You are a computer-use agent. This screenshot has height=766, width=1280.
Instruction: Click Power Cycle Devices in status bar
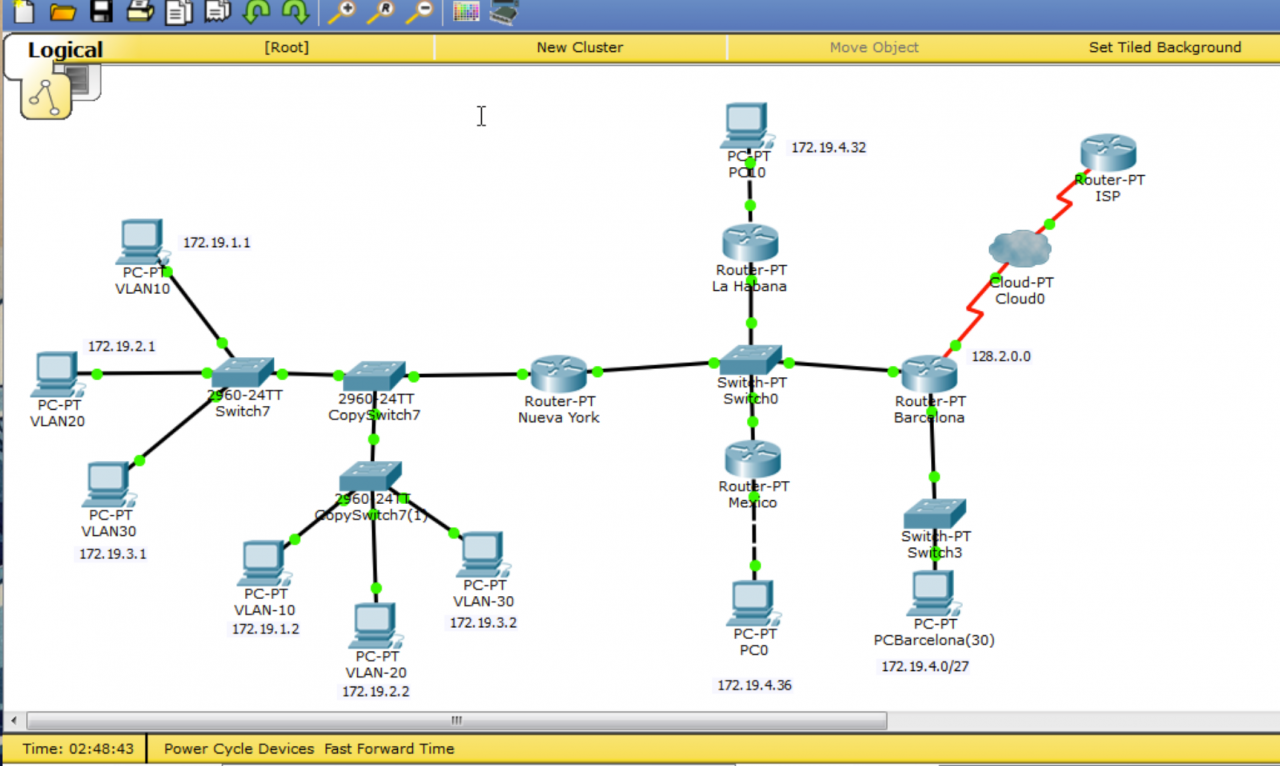click(238, 748)
